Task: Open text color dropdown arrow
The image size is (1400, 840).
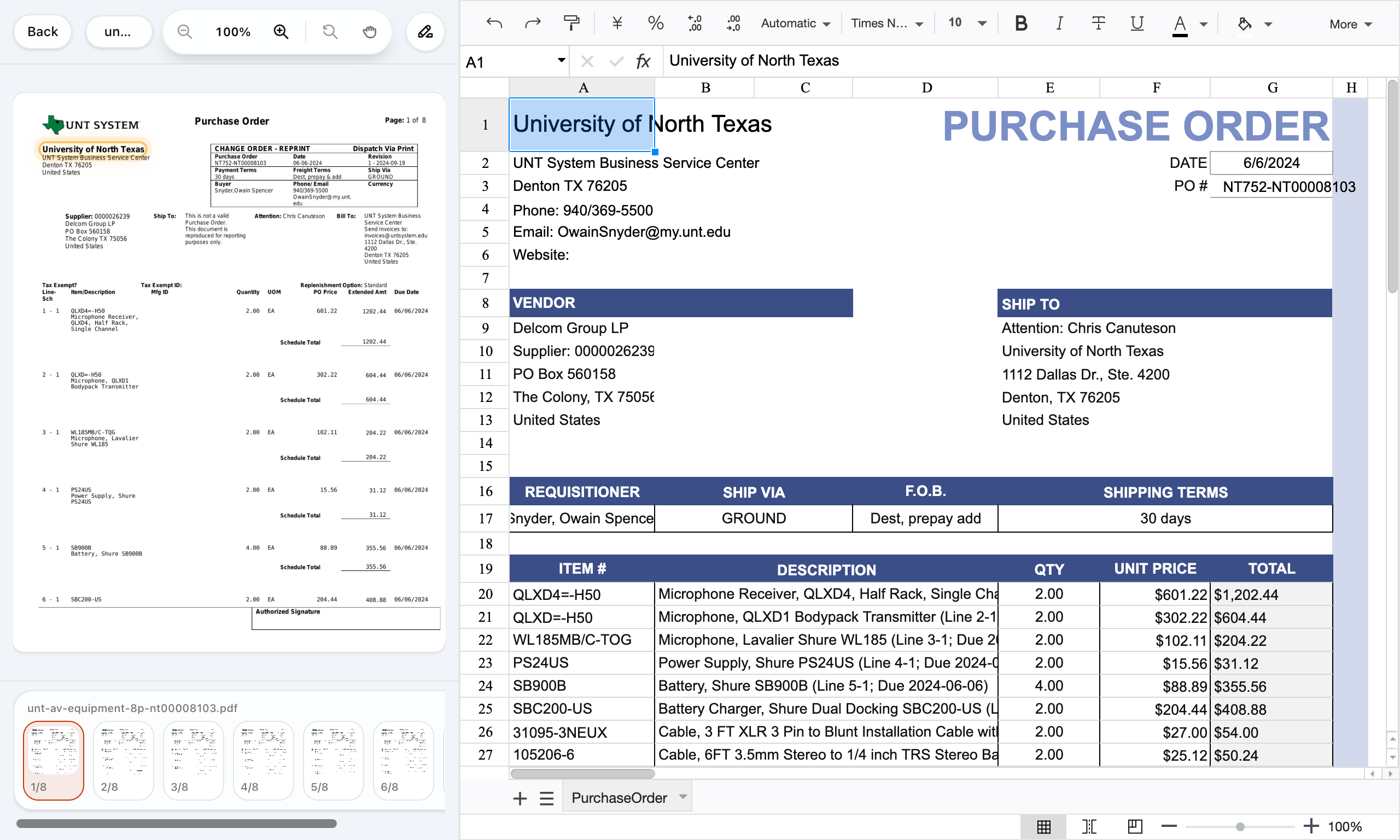Action: coord(1204,25)
